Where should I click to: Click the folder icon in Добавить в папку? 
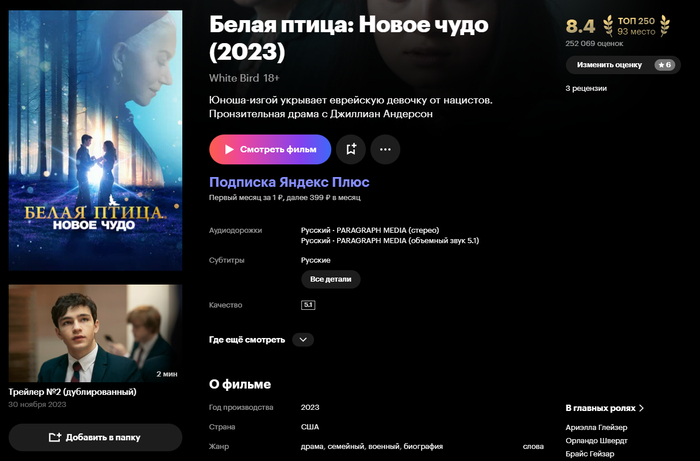pos(54,437)
